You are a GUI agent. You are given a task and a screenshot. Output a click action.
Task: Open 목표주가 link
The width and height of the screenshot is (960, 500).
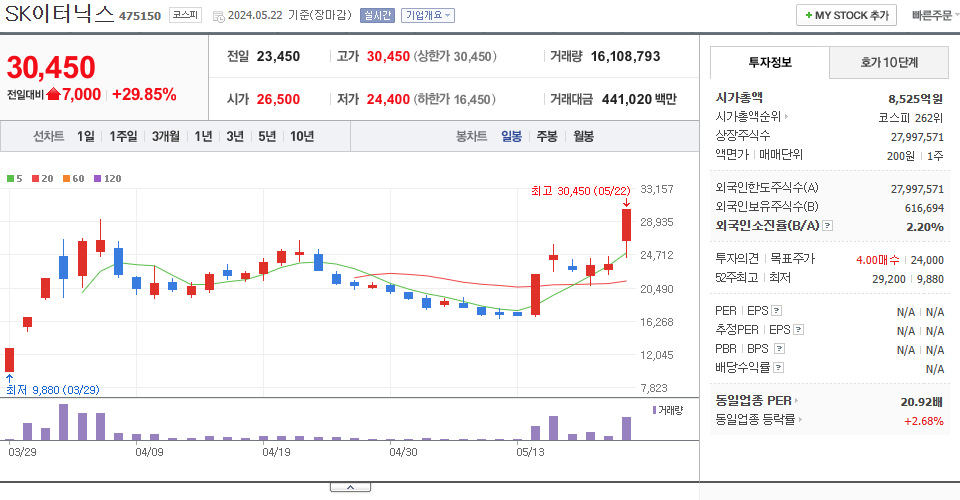[x=792, y=259]
